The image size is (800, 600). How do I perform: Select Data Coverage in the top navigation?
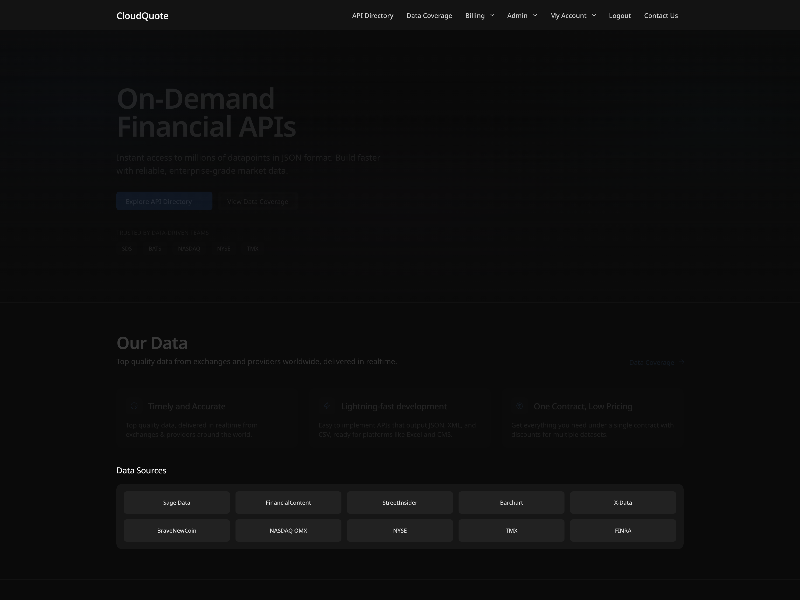429,15
